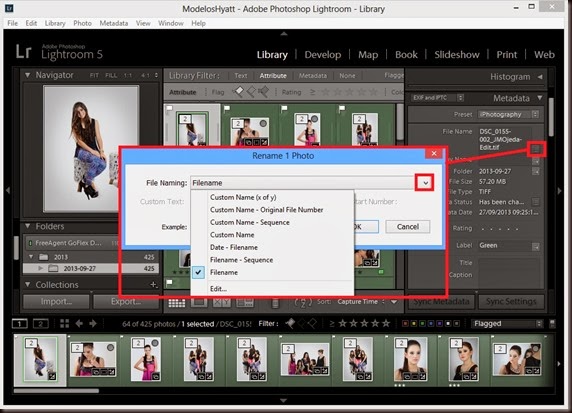Image resolution: width=572 pixels, height=413 pixels.
Task: Select the plain 'Custom Name' option
Action: 232,235
